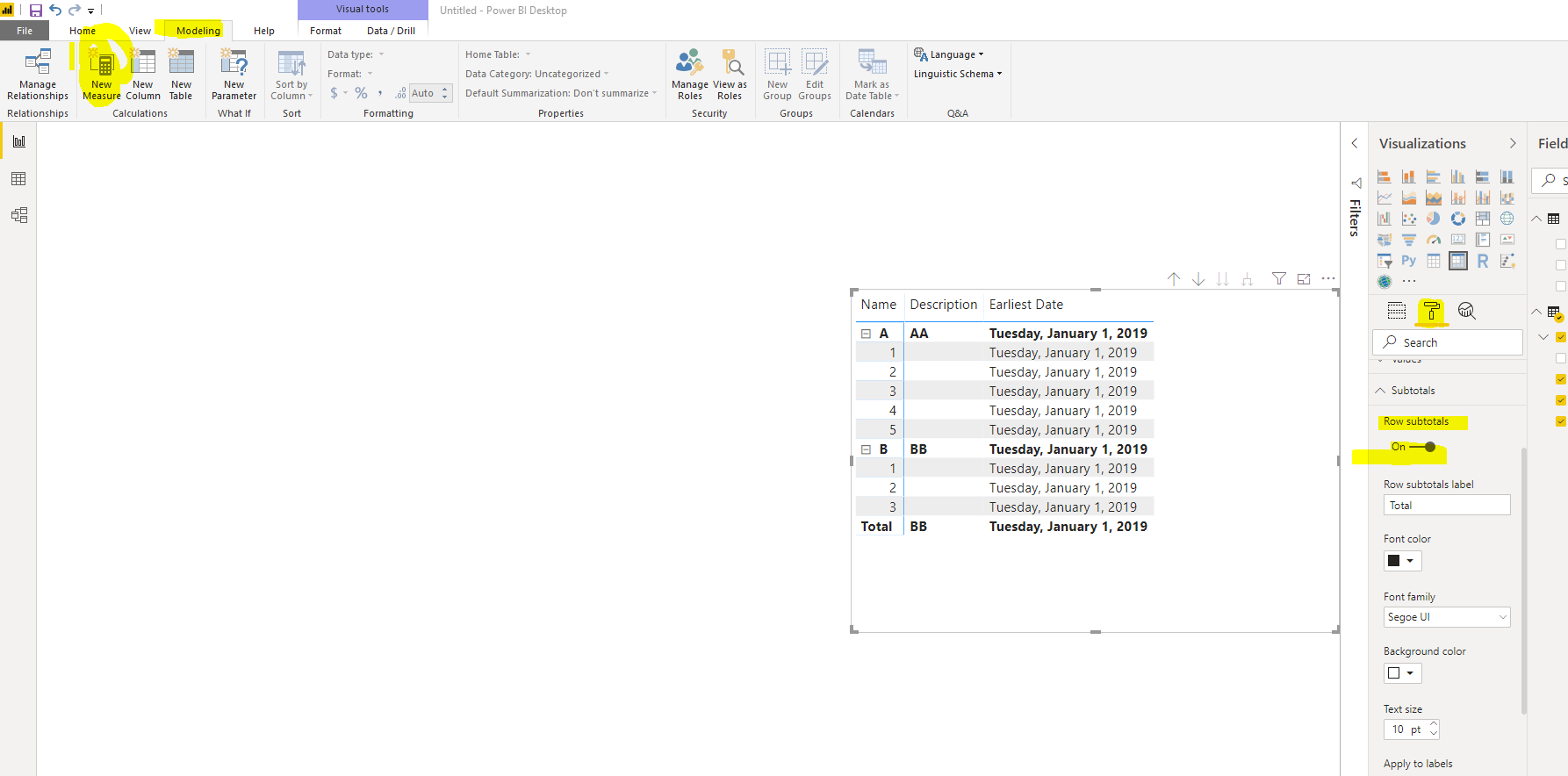Collapse the Visualizations pane with chevron
1568x776 pixels.
click(x=1512, y=143)
